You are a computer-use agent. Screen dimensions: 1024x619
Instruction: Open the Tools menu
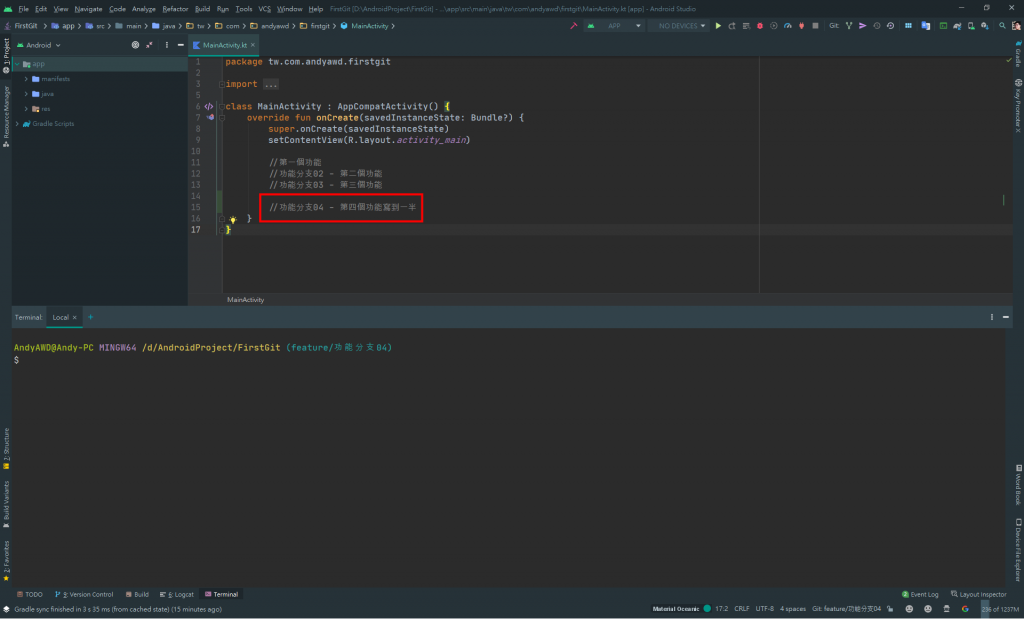pyautogui.click(x=244, y=9)
